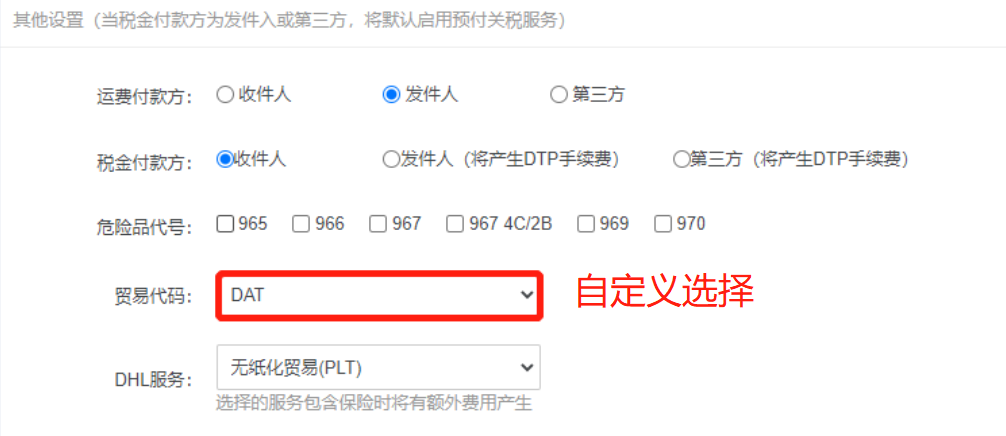
Task: Click the red 自定义选择 annotation text
Action: [664, 292]
